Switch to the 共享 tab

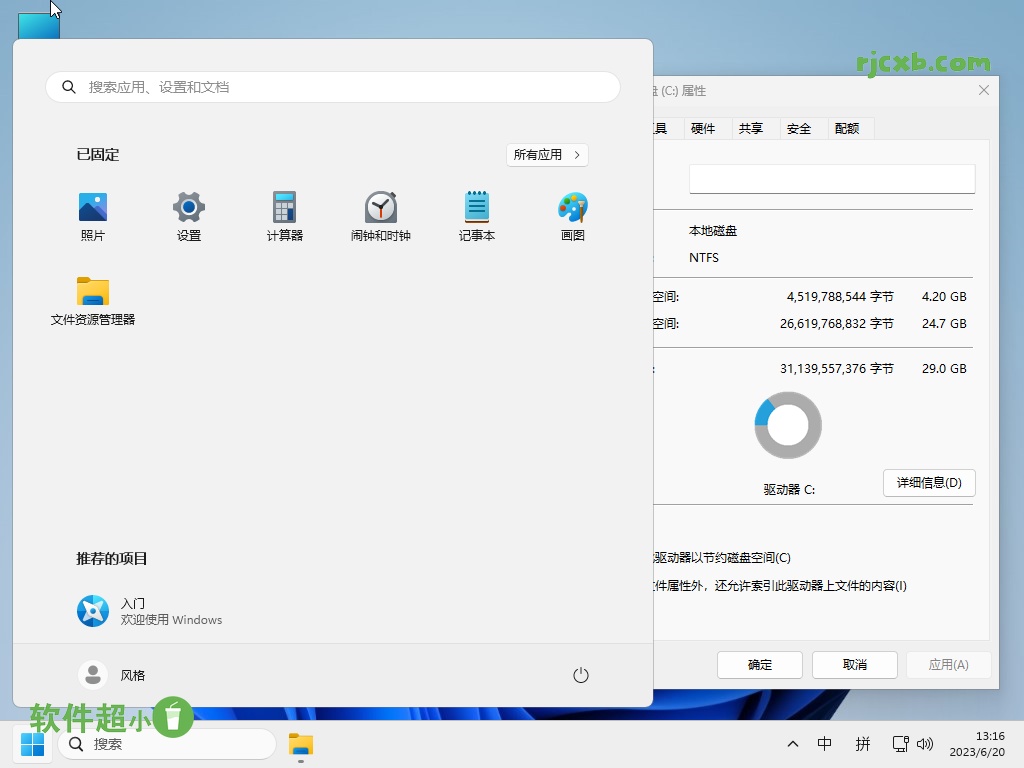tap(752, 128)
